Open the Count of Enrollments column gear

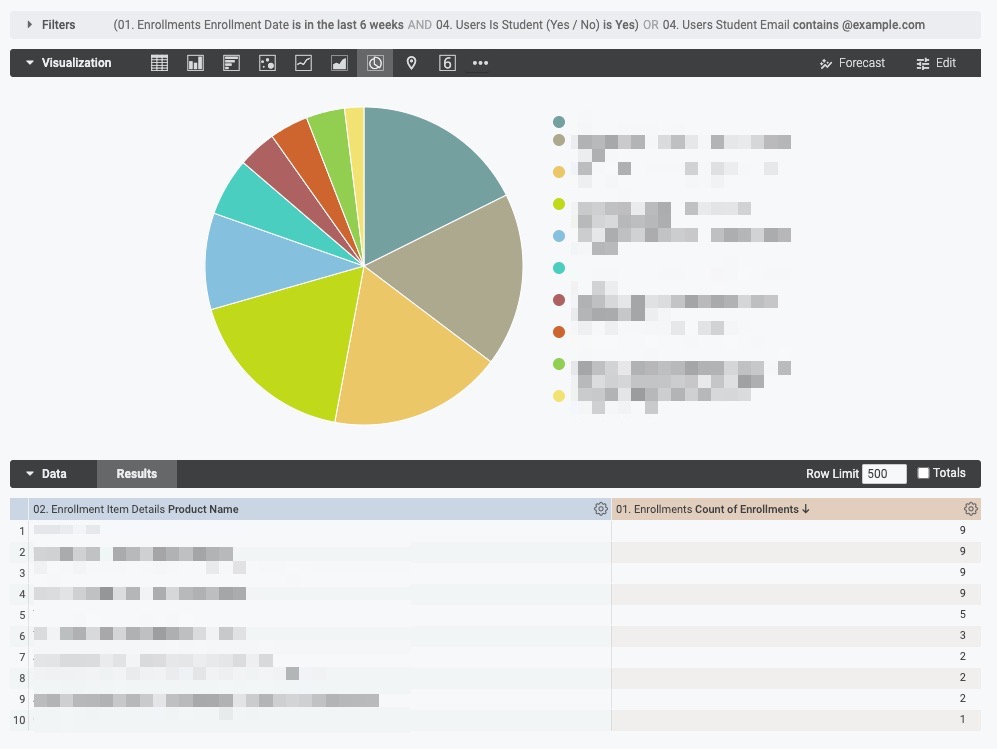pos(970,508)
